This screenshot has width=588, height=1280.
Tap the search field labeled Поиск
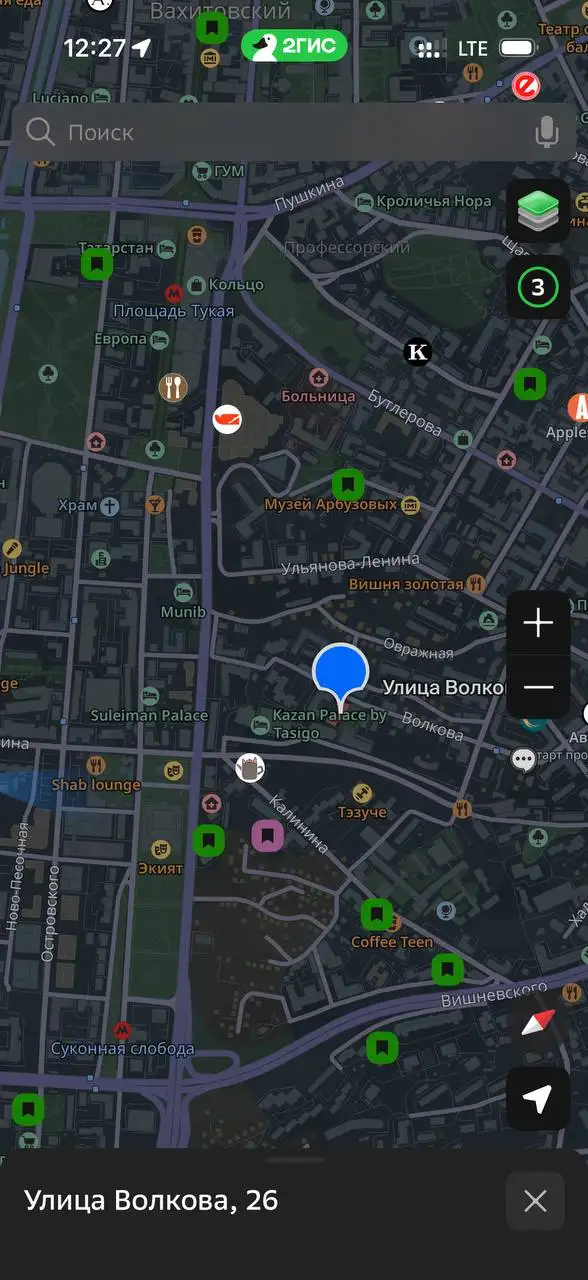(x=294, y=132)
